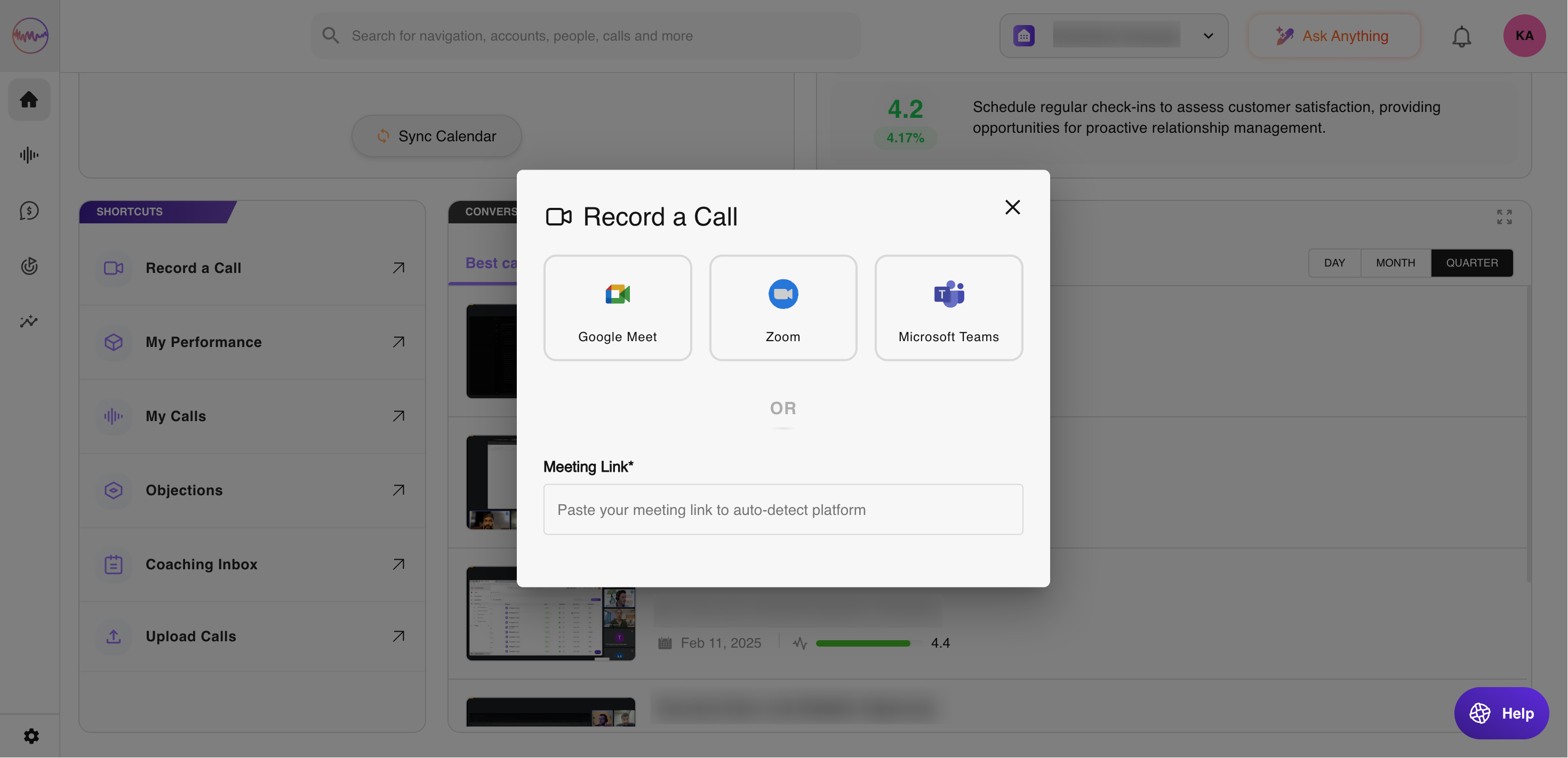Select the Google Meet platform option
1568x758 pixels.
(x=617, y=308)
